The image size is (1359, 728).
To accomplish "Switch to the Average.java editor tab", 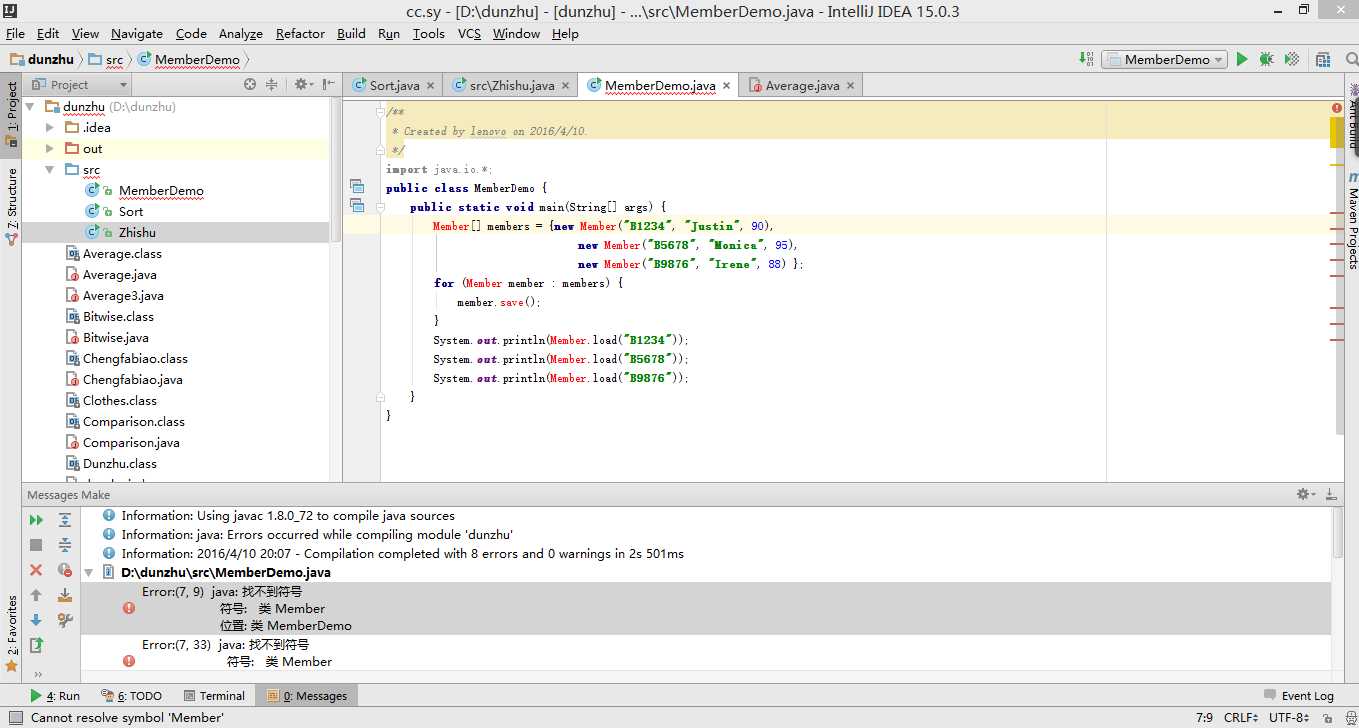I will [x=802, y=86].
